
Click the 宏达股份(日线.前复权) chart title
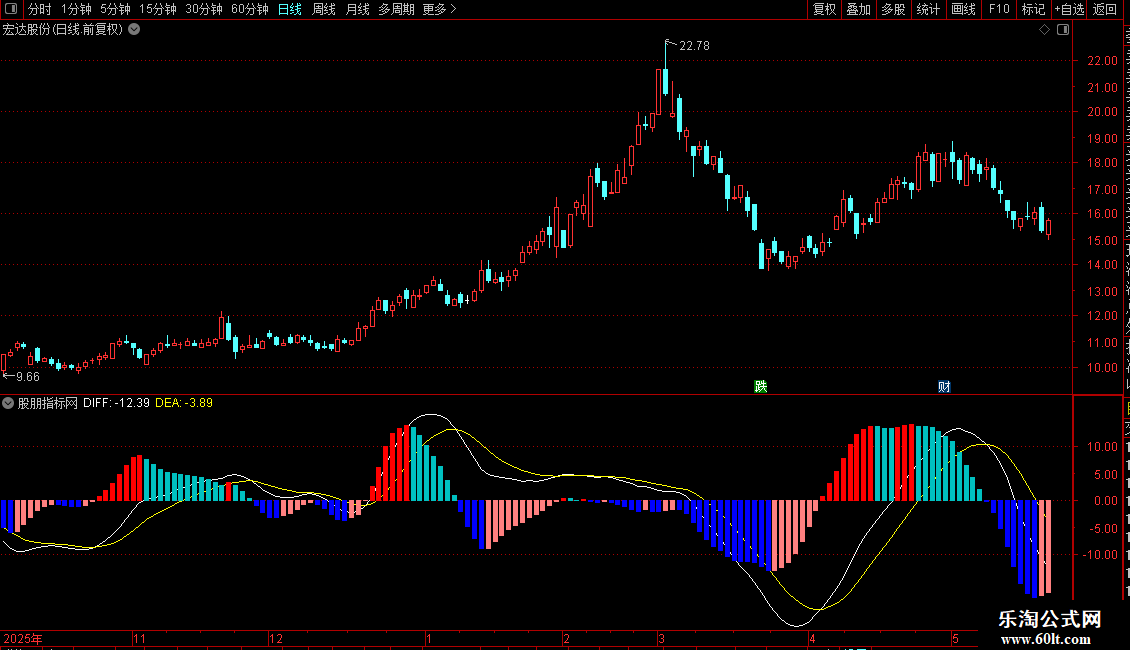(63, 30)
